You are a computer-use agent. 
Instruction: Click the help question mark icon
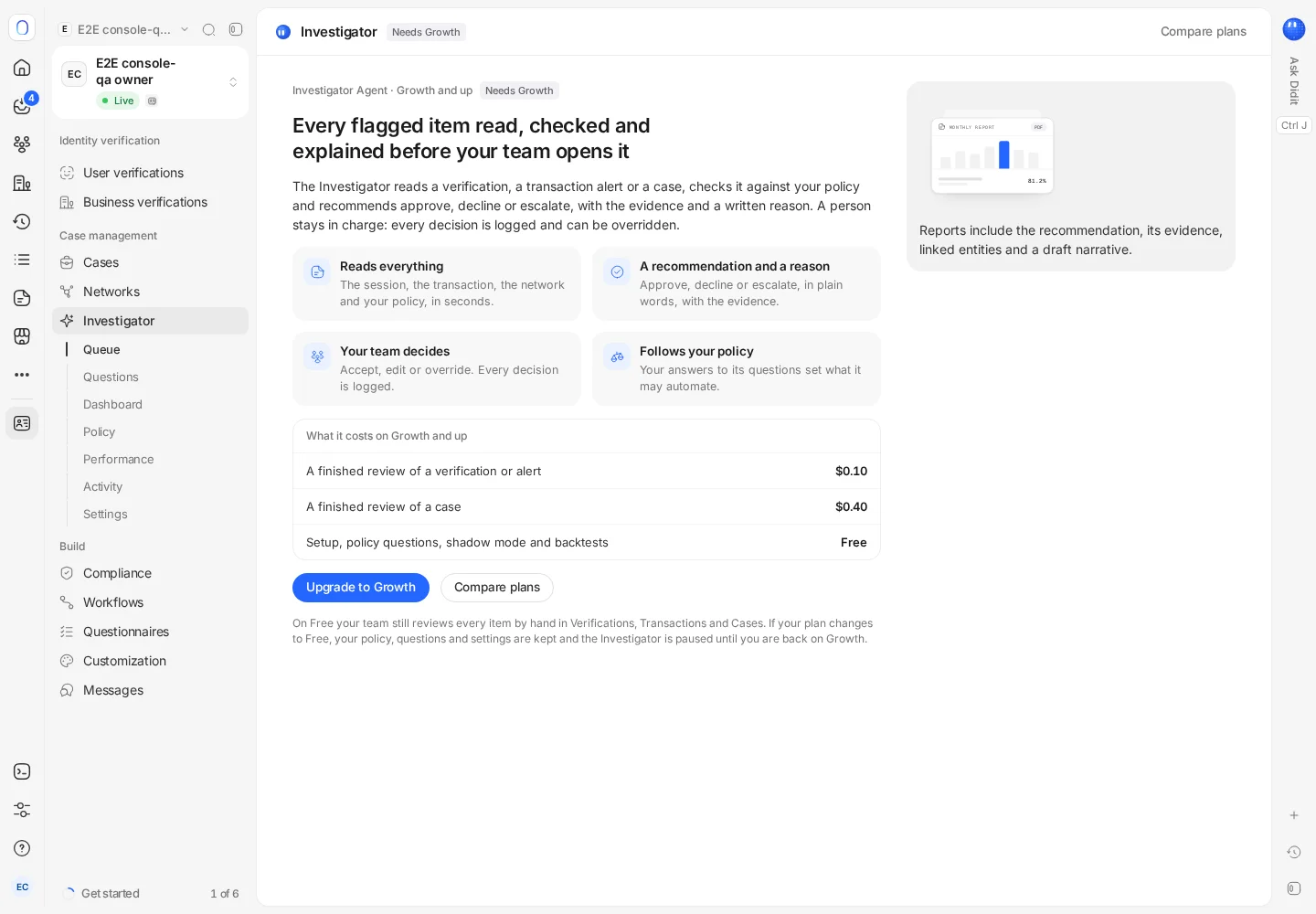22,848
